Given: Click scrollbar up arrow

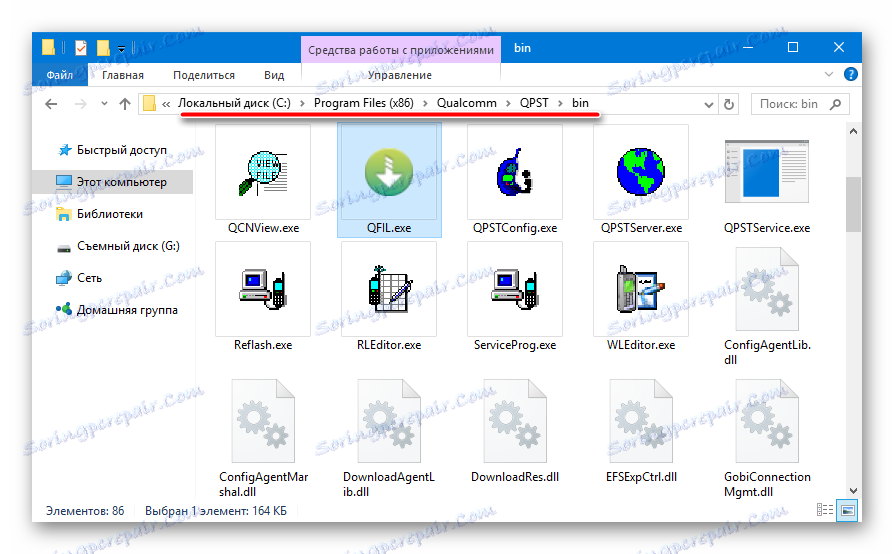Looking at the screenshot, I should coord(853,131).
